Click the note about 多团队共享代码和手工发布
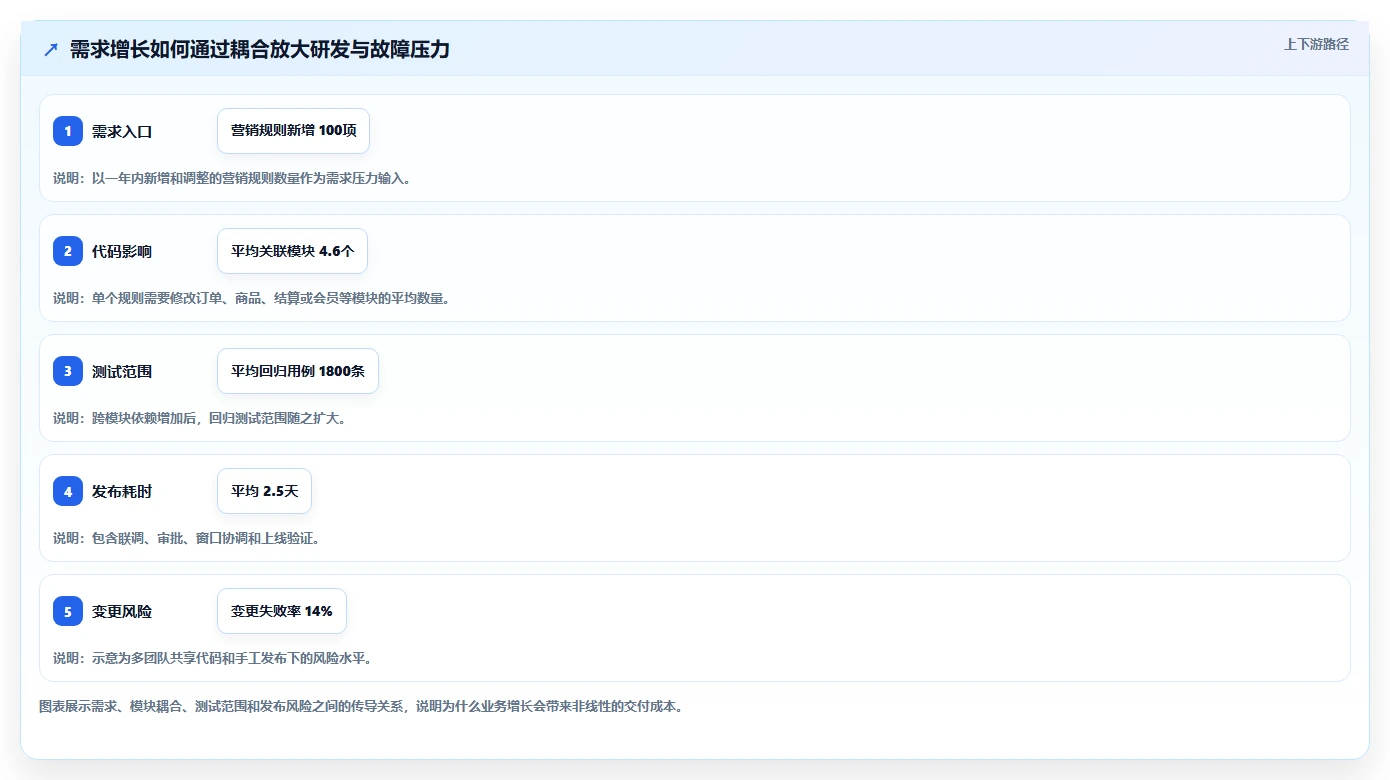The image size is (1390, 780). coord(213,658)
